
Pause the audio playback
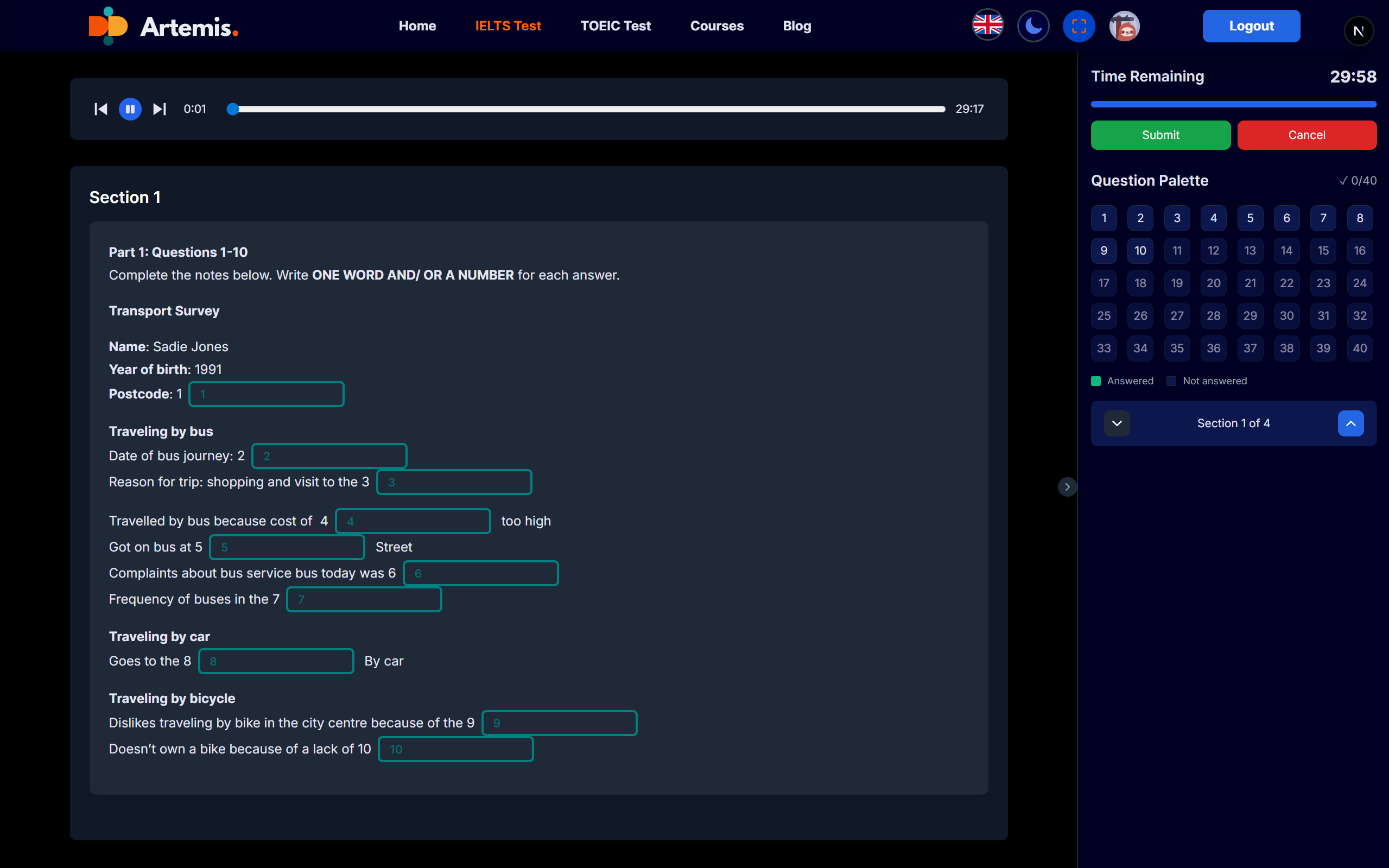(x=130, y=109)
